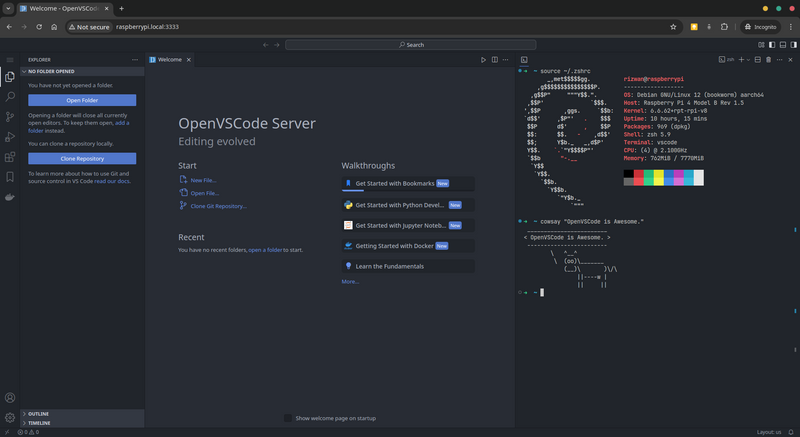The image size is (800, 437).
Task: Enable Show welcome page on startup
Action: [288, 418]
